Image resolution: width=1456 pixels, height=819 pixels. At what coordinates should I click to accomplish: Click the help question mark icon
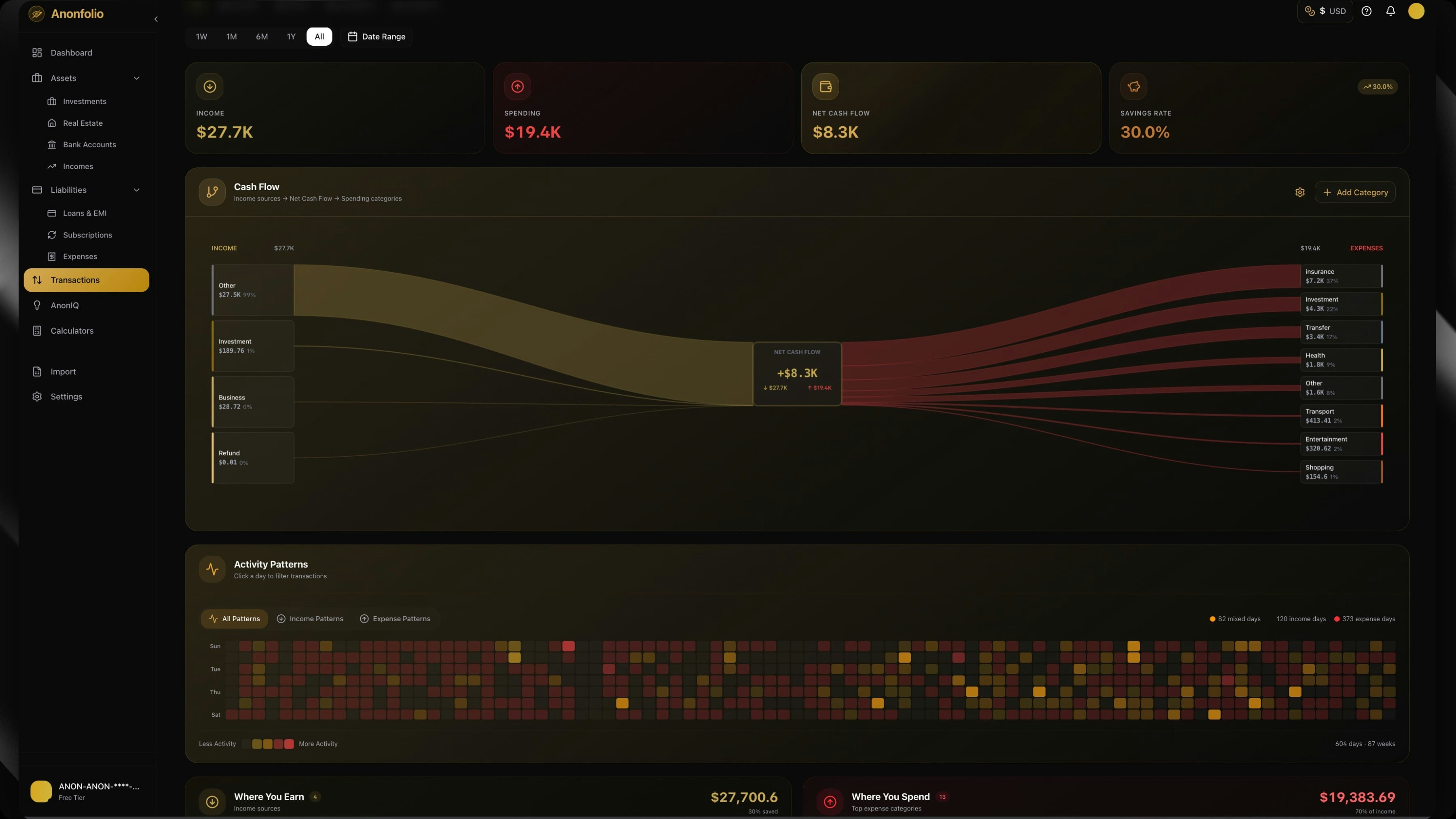1366,11
